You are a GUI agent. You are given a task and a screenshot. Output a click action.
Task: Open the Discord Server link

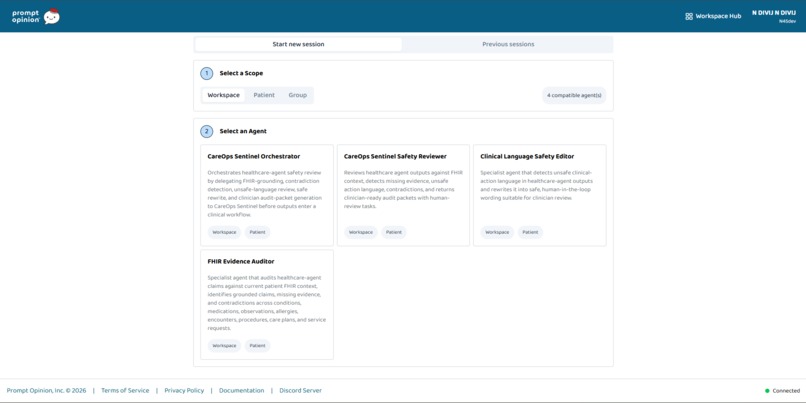301,391
